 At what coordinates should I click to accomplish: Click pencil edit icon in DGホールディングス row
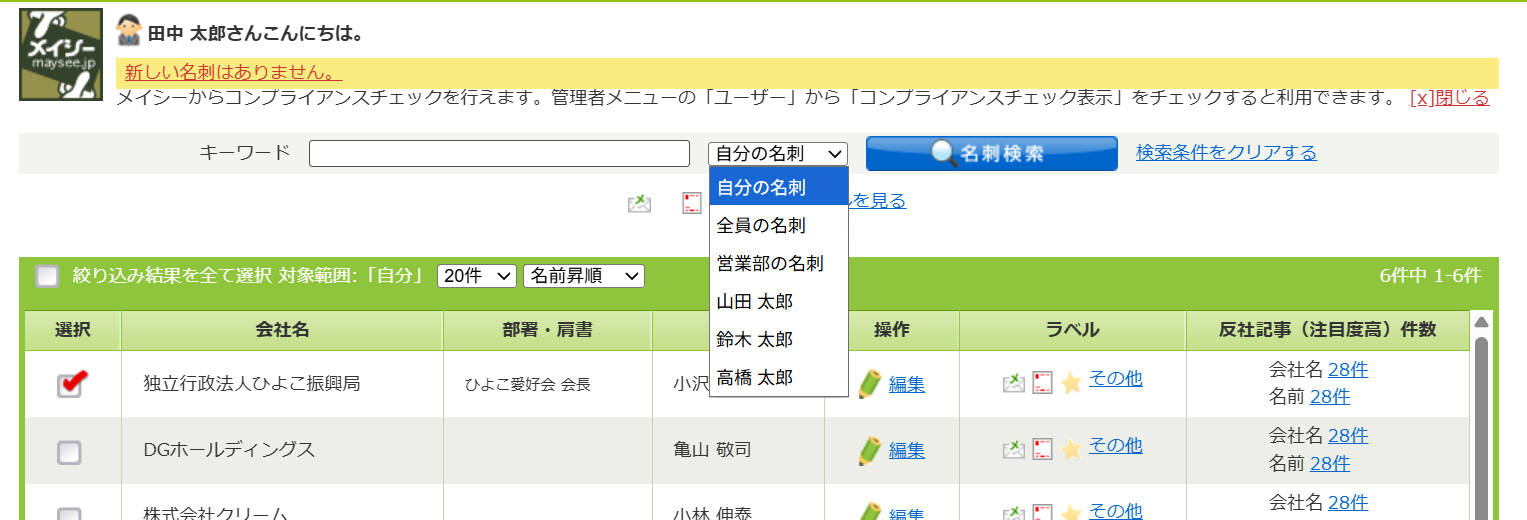[869, 451]
